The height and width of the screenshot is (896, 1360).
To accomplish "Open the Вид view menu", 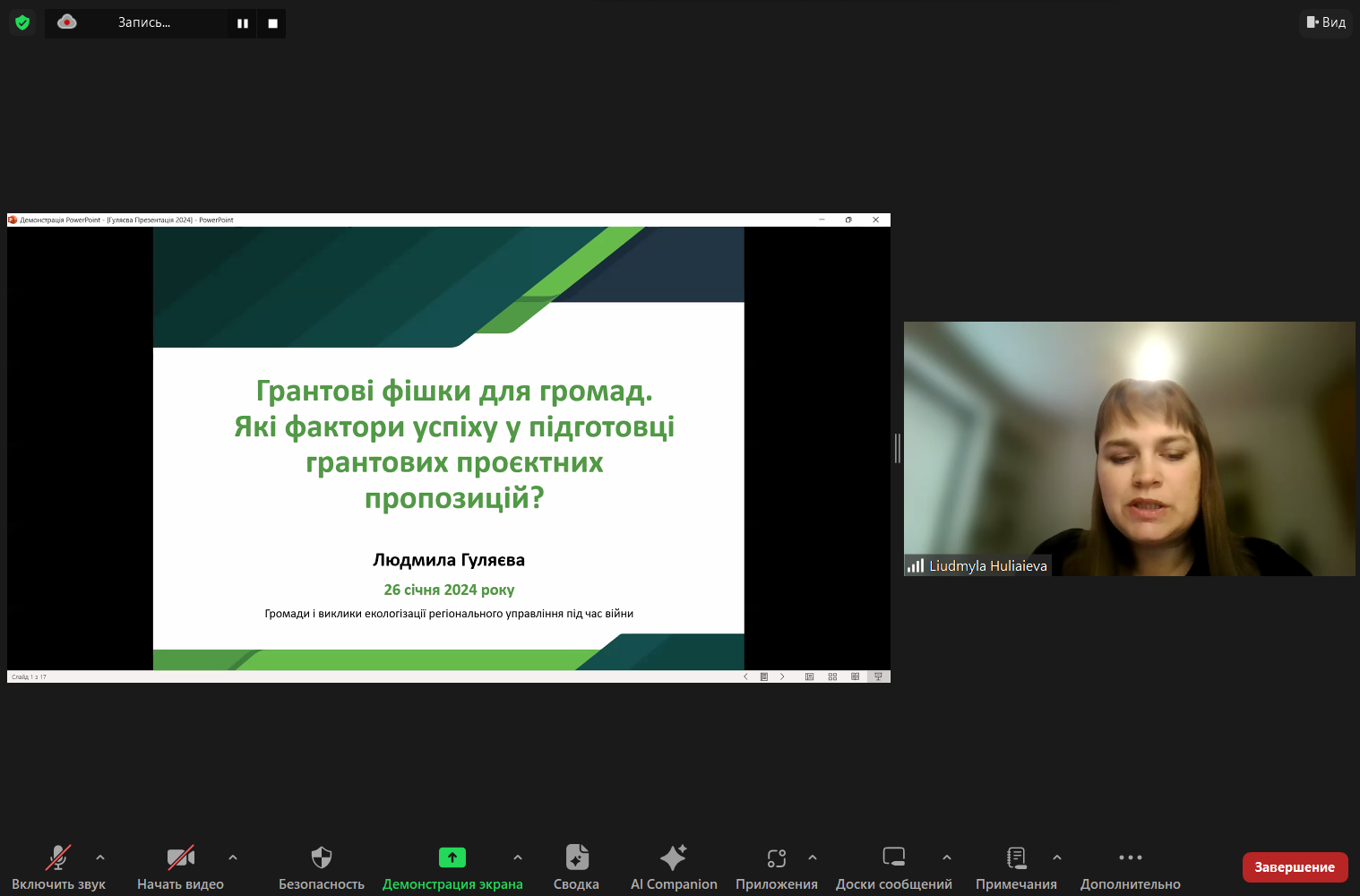I will [x=1326, y=22].
